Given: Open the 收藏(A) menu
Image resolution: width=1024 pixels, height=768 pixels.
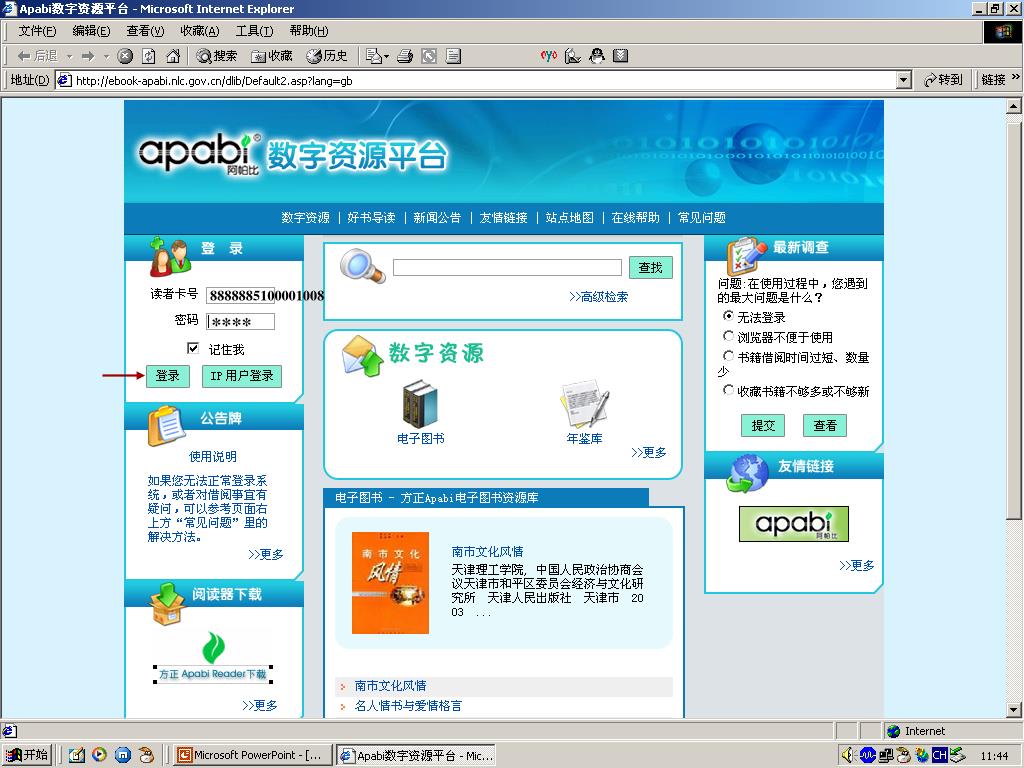Looking at the screenshot, I should (x=200, y=31).
